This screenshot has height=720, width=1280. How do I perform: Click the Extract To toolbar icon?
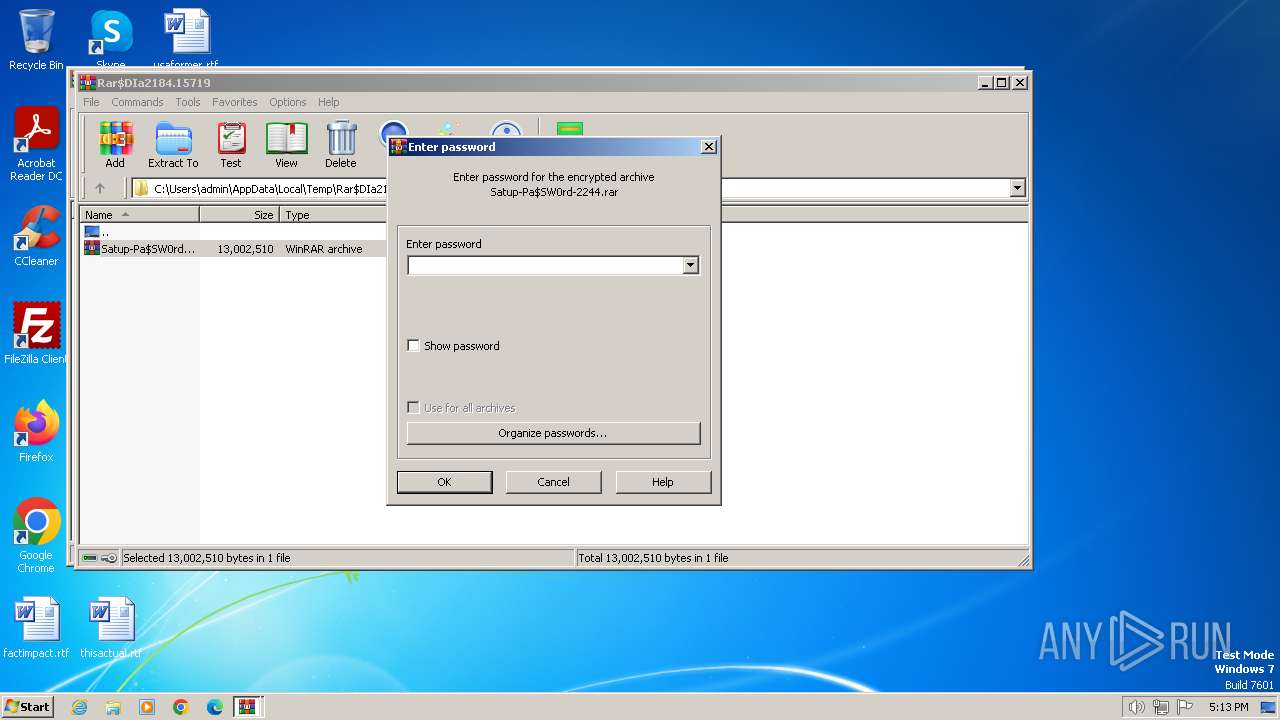click(173, 145)
